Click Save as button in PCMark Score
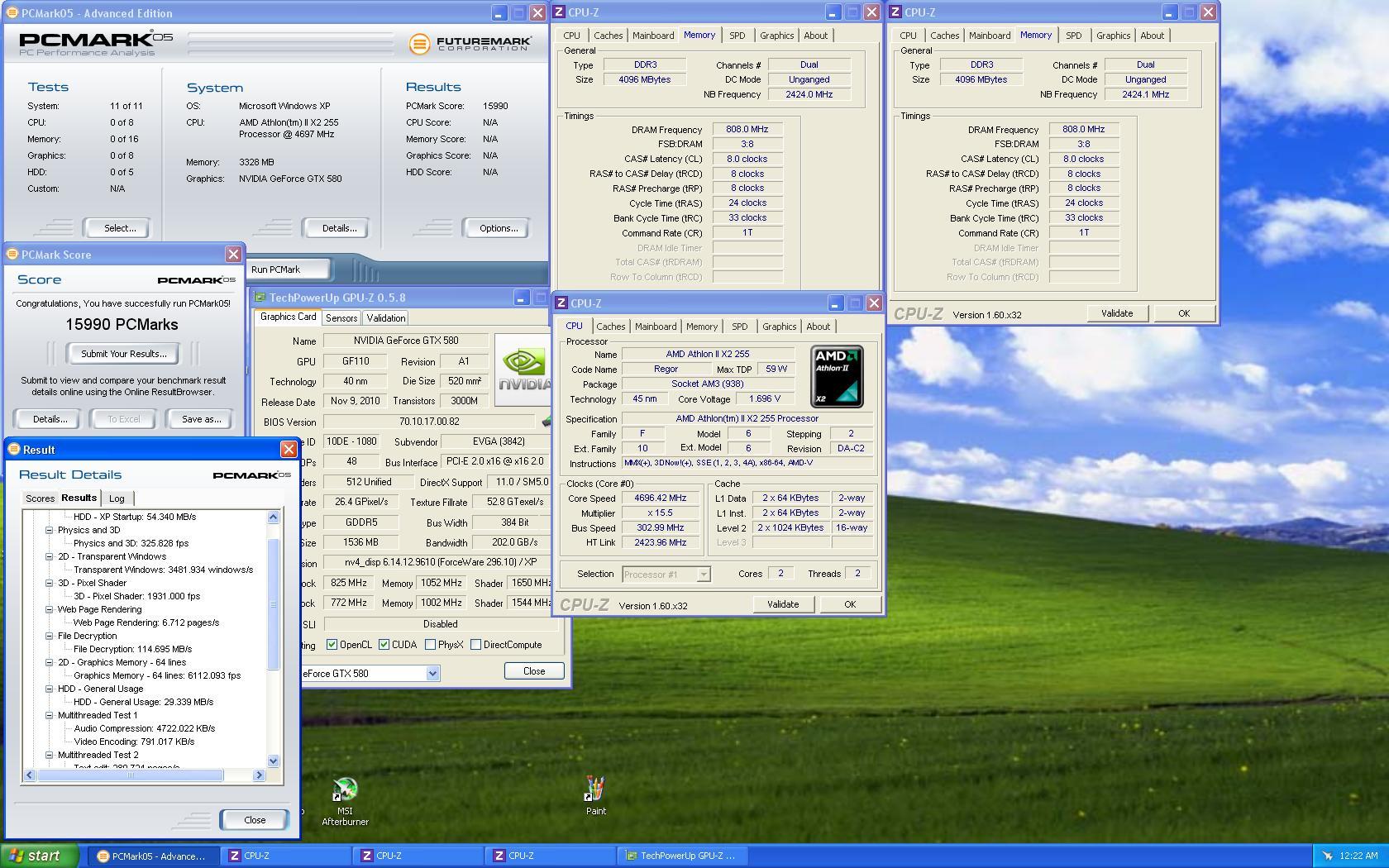 [202, 419]
